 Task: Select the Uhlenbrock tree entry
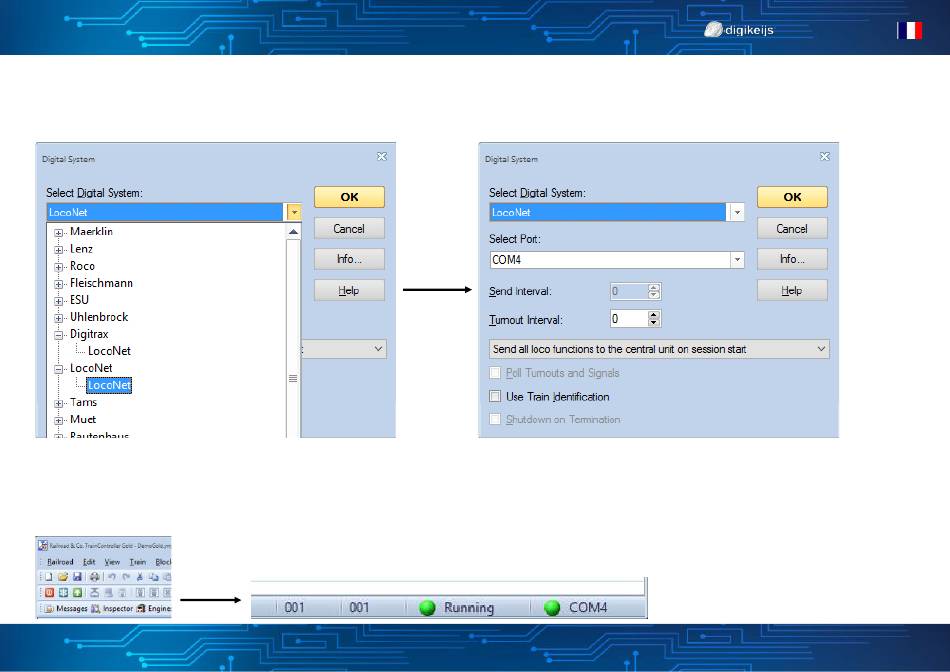99,317
